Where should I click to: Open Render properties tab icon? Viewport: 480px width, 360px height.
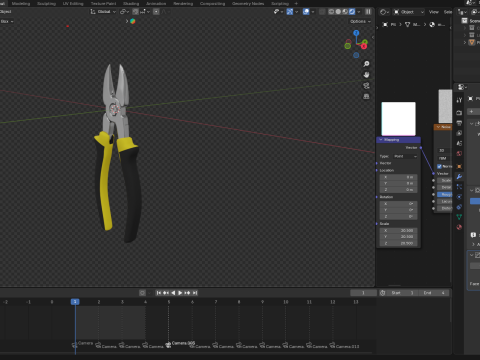(459, 113)
